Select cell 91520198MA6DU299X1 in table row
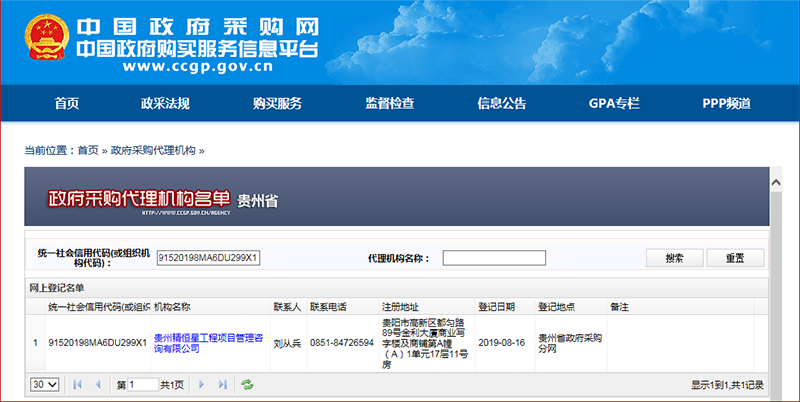 (x=97, y=343)
